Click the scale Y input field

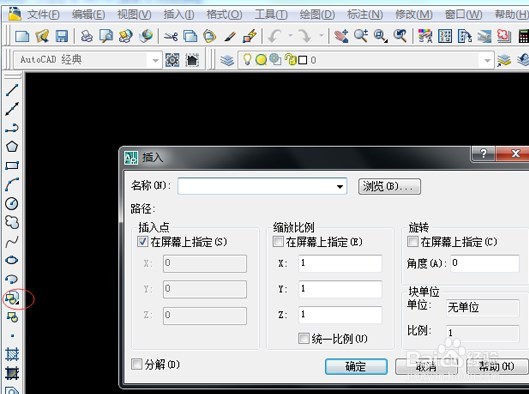[340, 289]
